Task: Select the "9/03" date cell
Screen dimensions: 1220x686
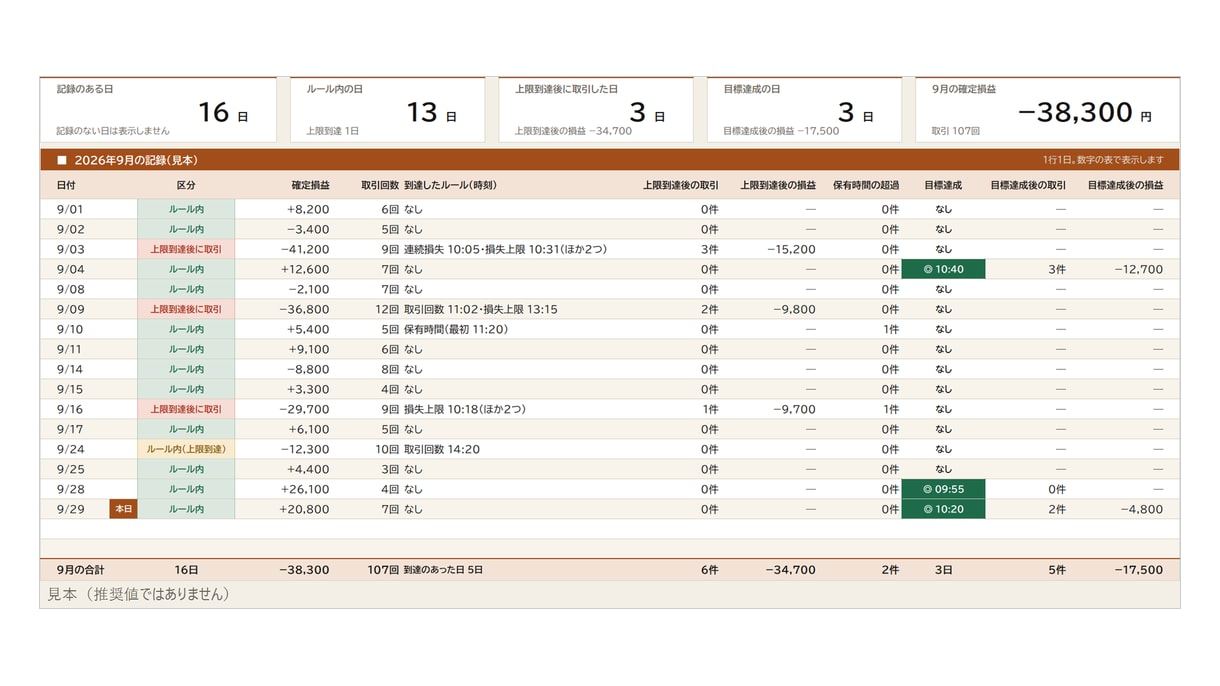Action: pos(70,249)
